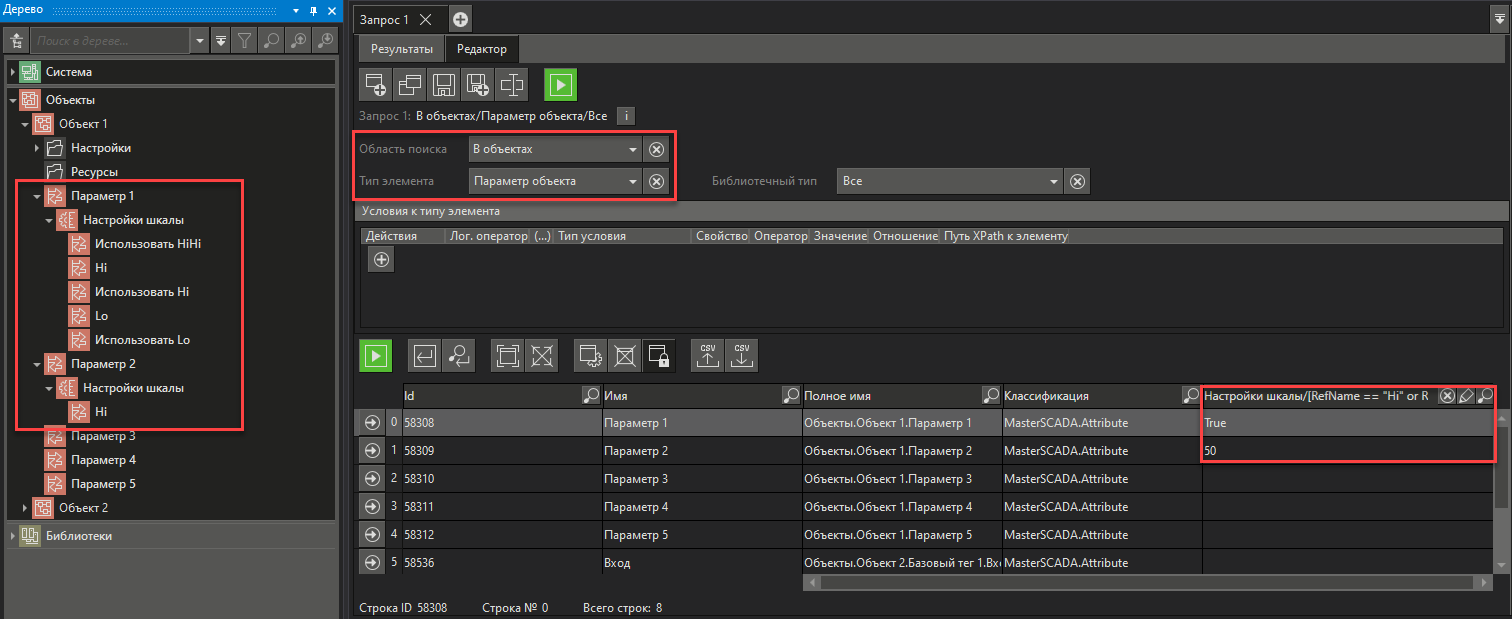Toggle the collapse-all arrow button in tree toolbar
This screenshot has width=1512, height=619.
221,41
